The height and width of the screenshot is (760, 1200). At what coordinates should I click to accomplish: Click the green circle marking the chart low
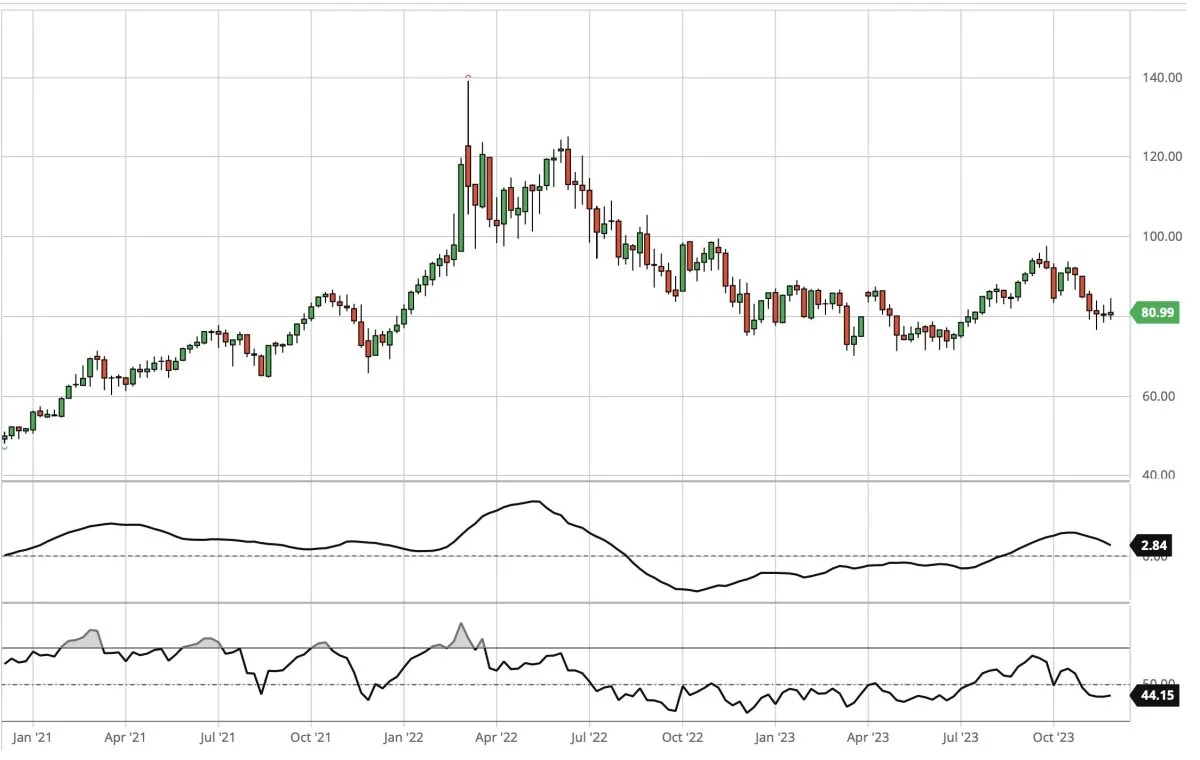pos(4,446)
